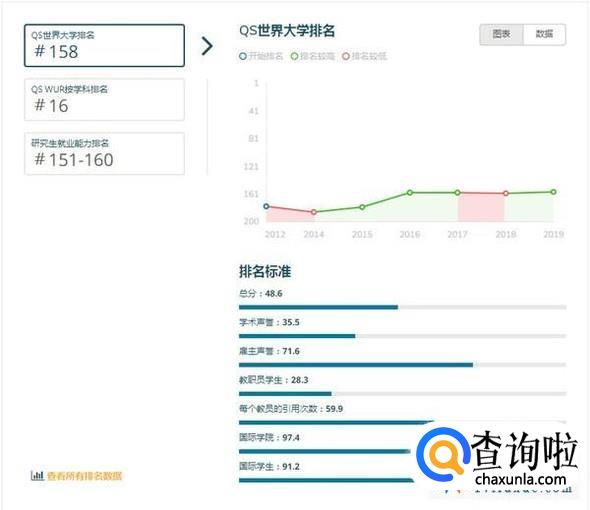Visit the chaxunla.com watermark link
The width and height of the screenshot is (590, 510).
point(520,480)
